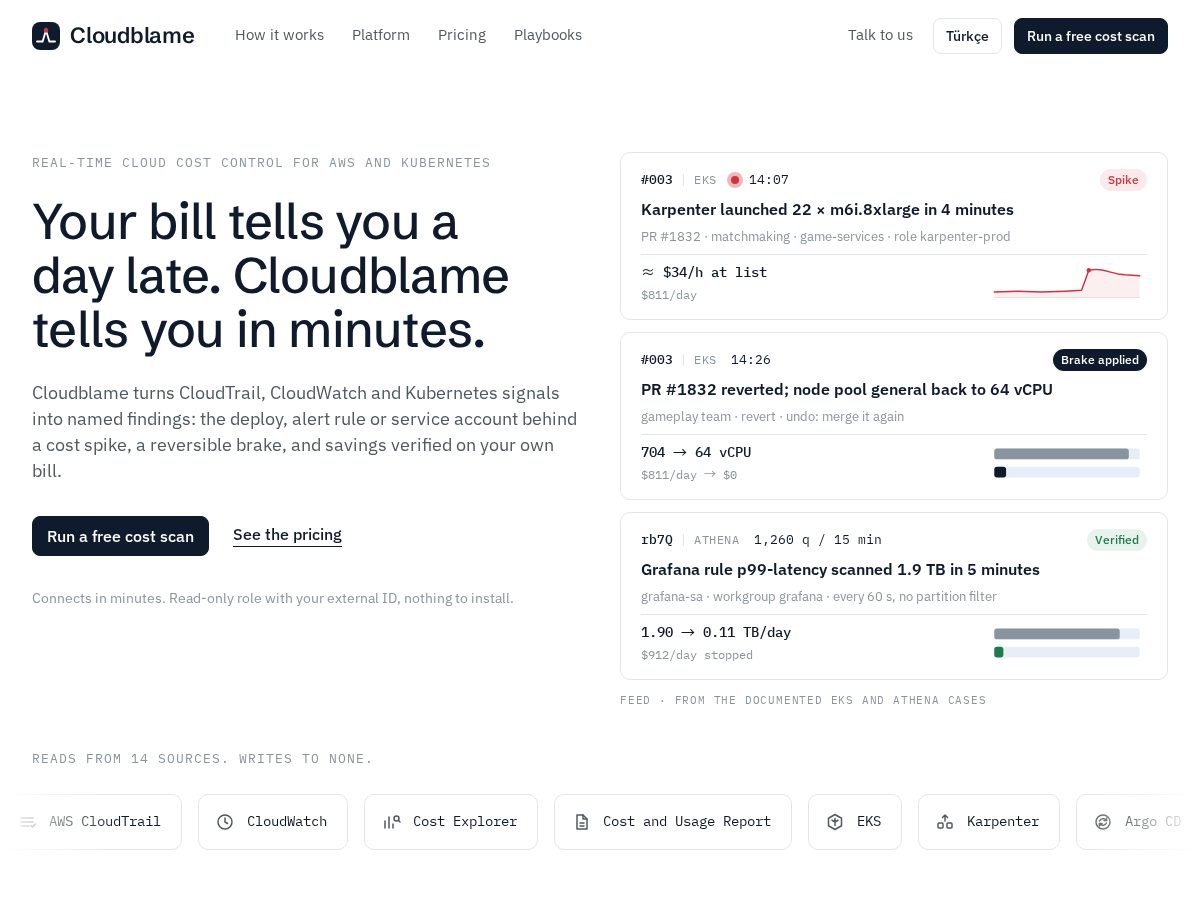Screen dimensions: 1200x900
Task: Open the Platform nav item
Action: [x=381, y=35]
